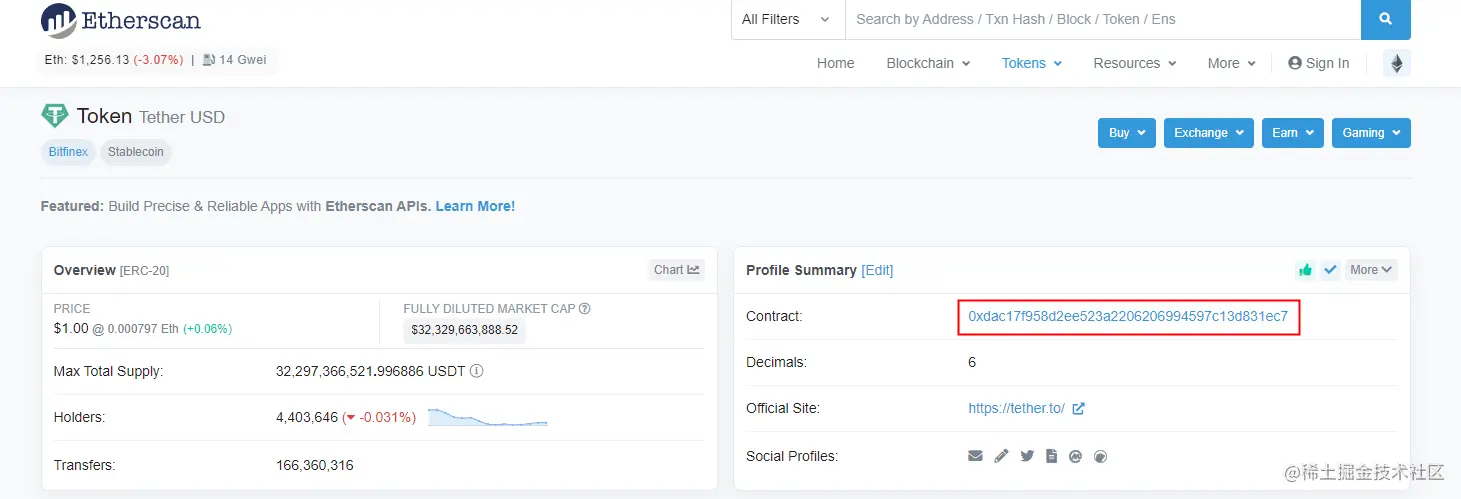Click the Decimals value 6
The width and height of the screenshot is (1461, 499).
click(972, 362)
